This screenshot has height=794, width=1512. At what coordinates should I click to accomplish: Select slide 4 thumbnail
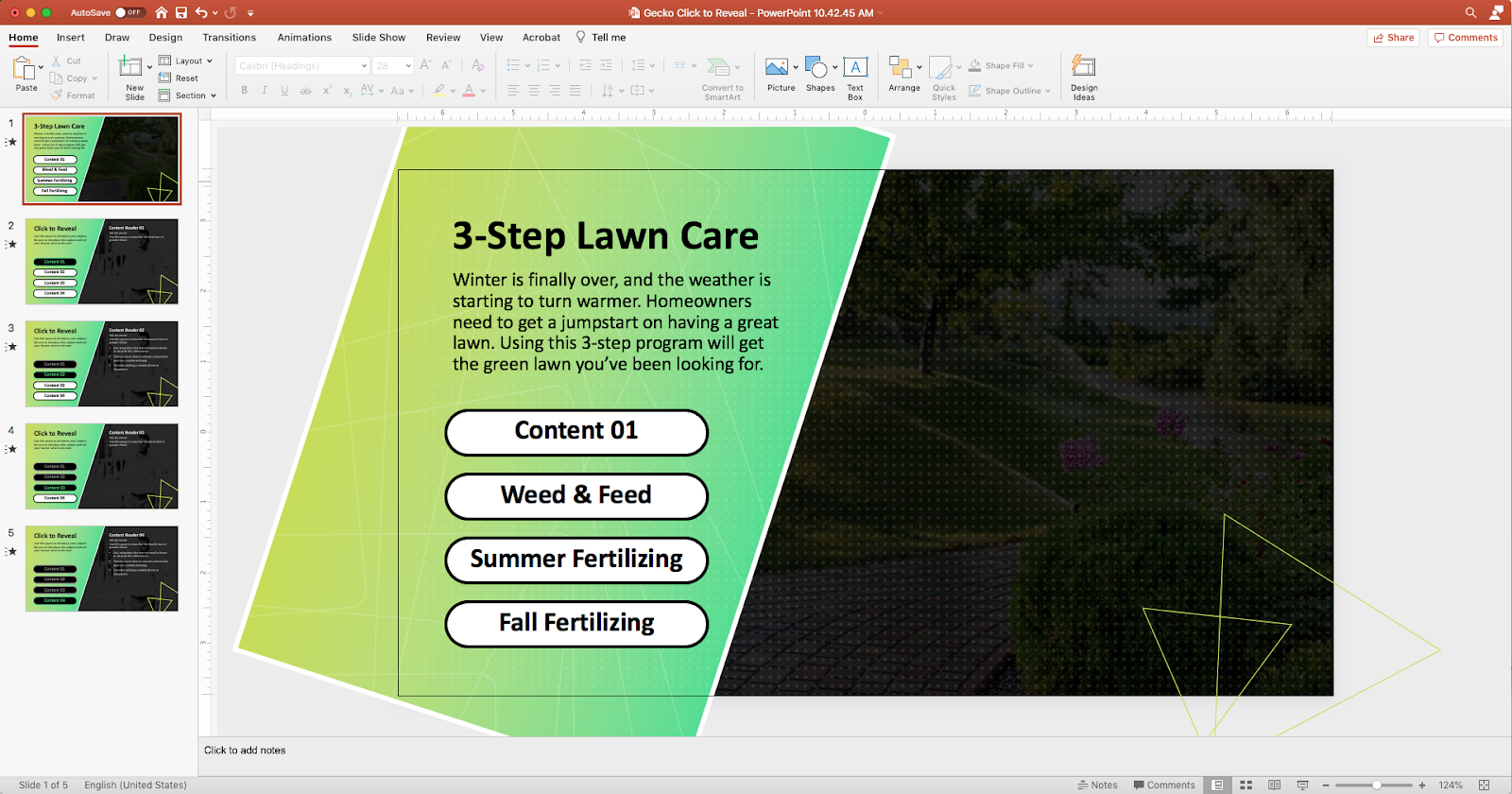point(102,466)
